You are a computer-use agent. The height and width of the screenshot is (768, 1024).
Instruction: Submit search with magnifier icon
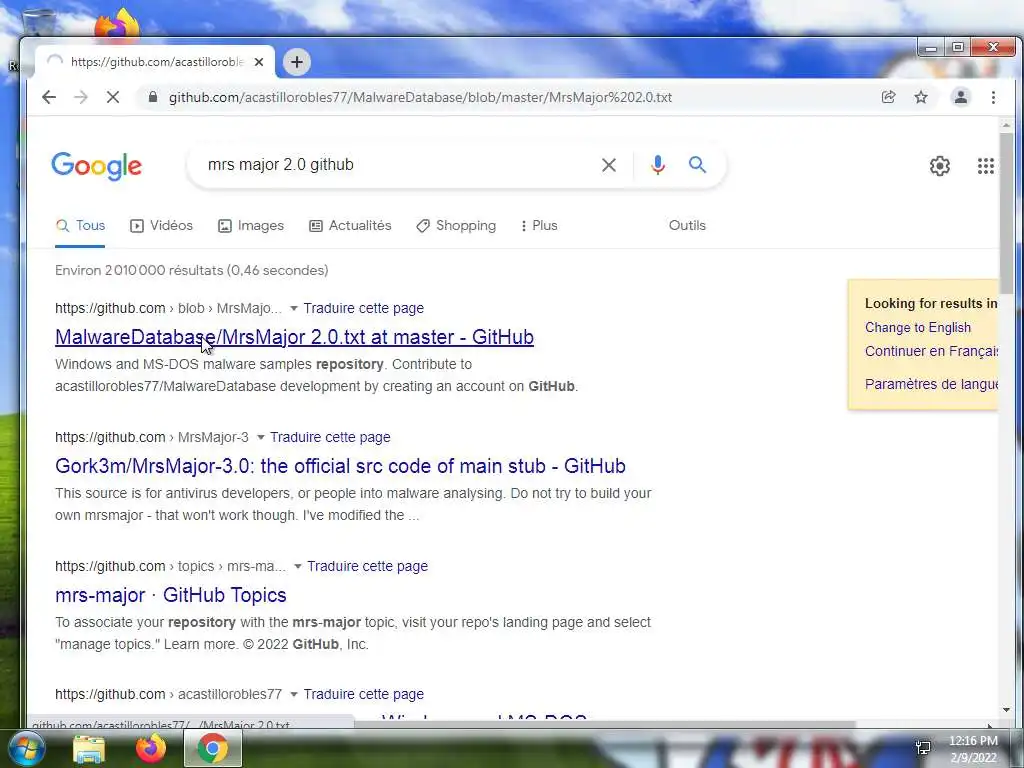tap(697, 165)
